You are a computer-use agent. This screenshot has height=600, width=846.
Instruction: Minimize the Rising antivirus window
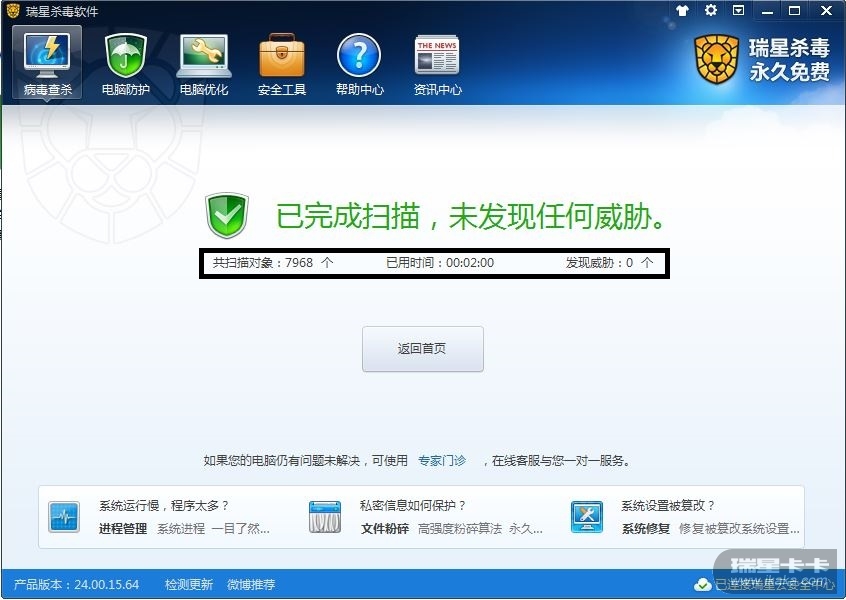point(767,11)
